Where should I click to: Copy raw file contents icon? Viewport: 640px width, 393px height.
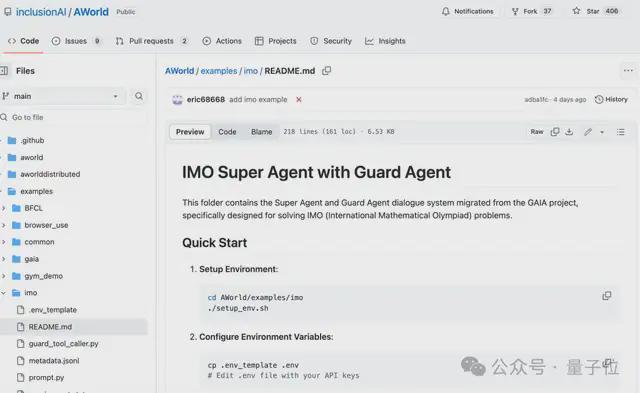[555, 132]
